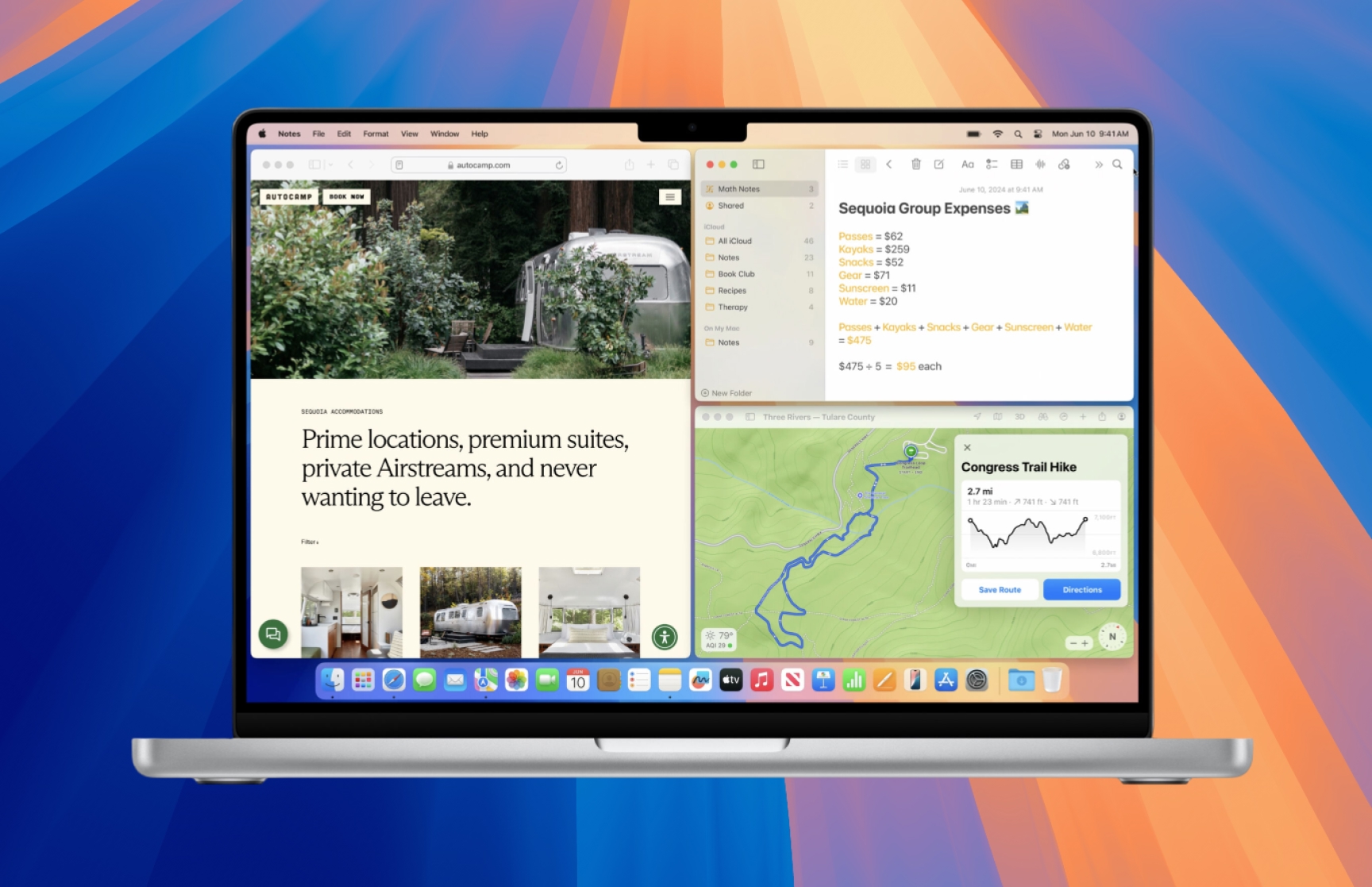Record audio with the waveform icon

pyautogui.click(x=1040, y=164)
